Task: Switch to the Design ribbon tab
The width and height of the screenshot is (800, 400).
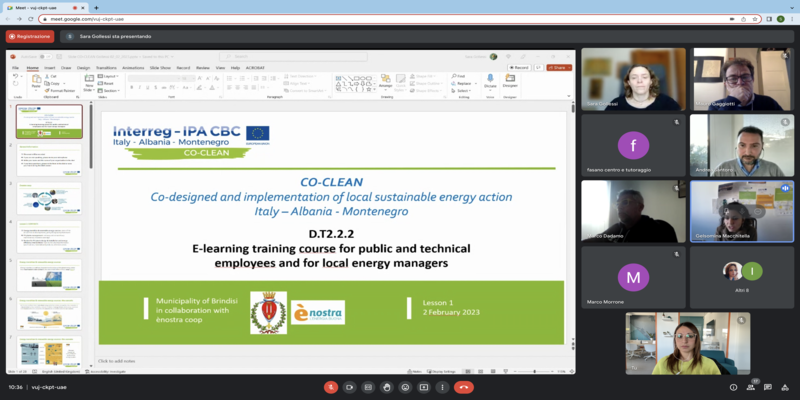Action: [83, 67]
